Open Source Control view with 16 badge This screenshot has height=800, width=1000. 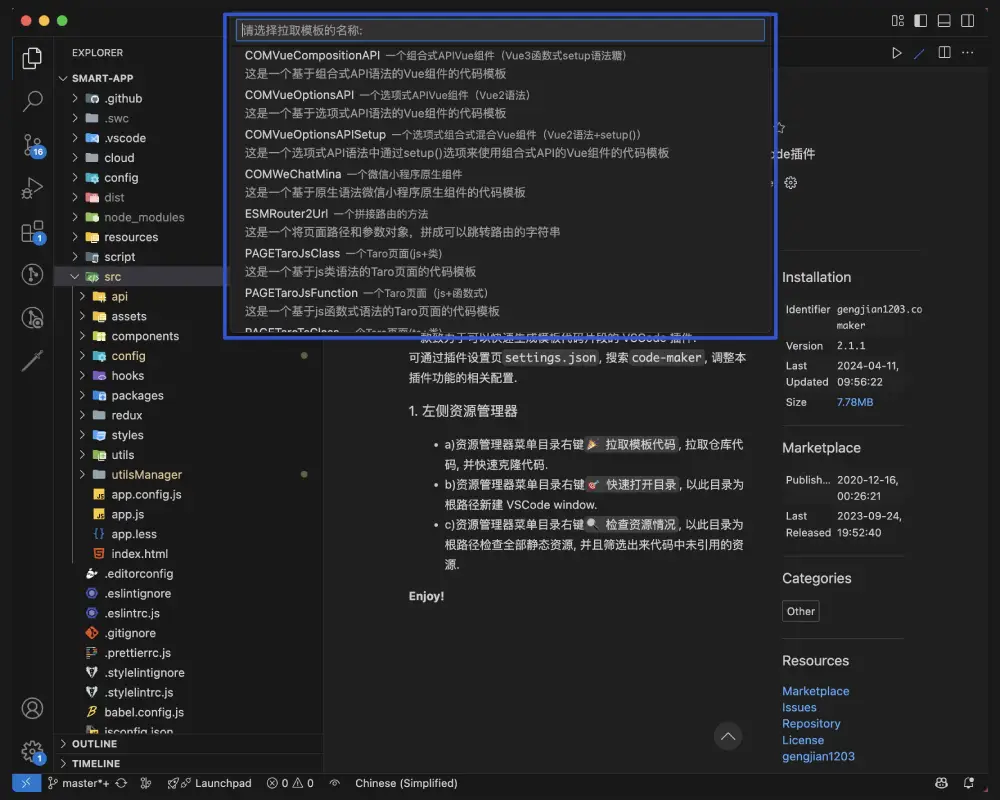(33, 145)
